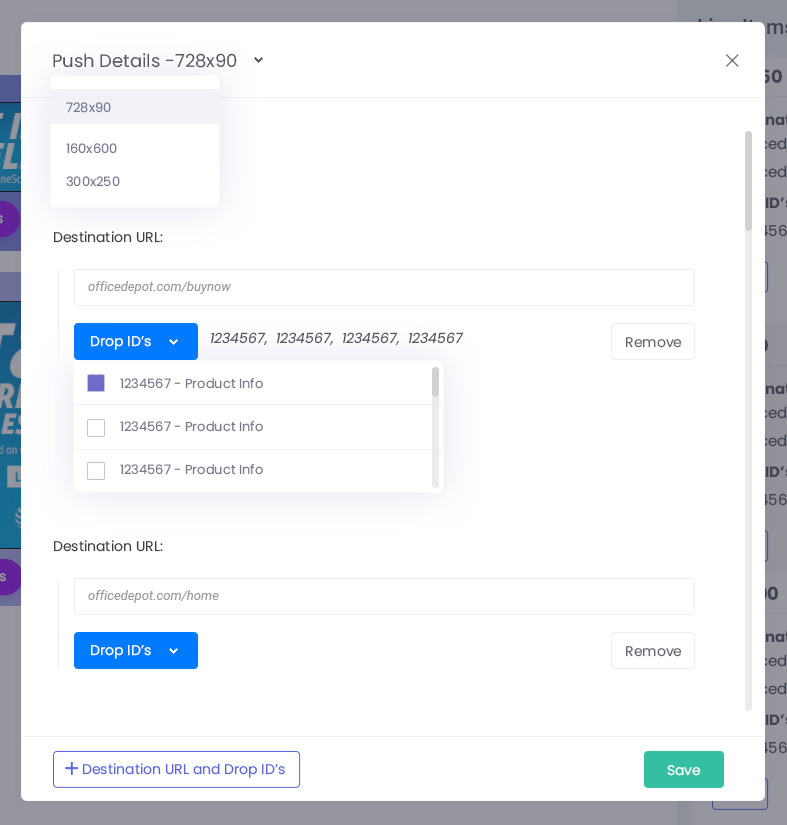Uncheck the first 1234567 Product Info checkbox

pyautogui.click(x=96, y=383)
